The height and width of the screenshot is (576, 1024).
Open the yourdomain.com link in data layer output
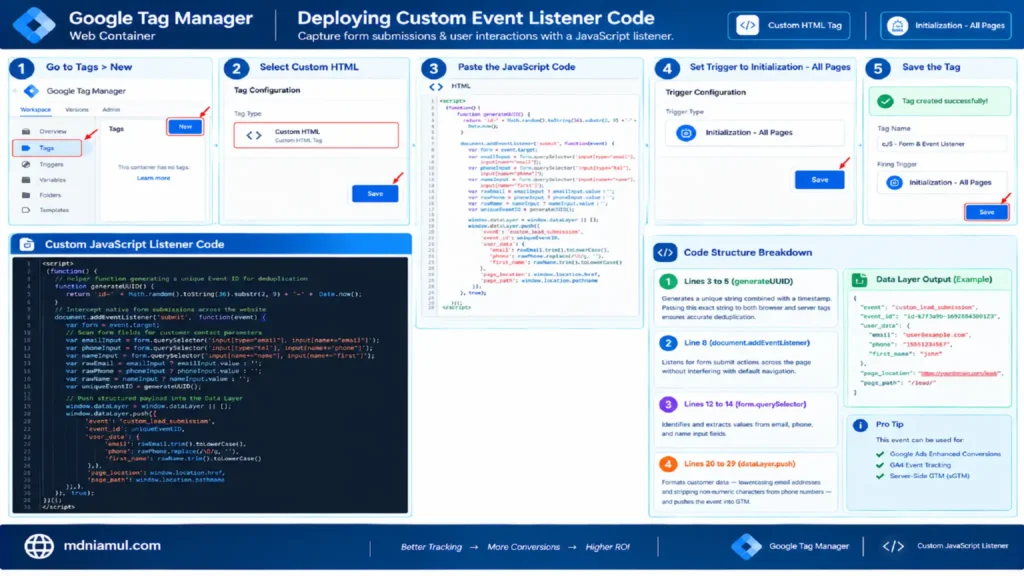point(959,374)
